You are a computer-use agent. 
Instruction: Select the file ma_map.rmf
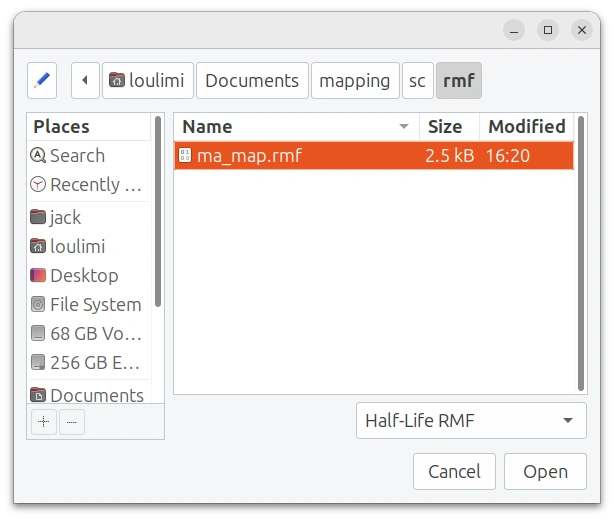(x=374, y=155)
